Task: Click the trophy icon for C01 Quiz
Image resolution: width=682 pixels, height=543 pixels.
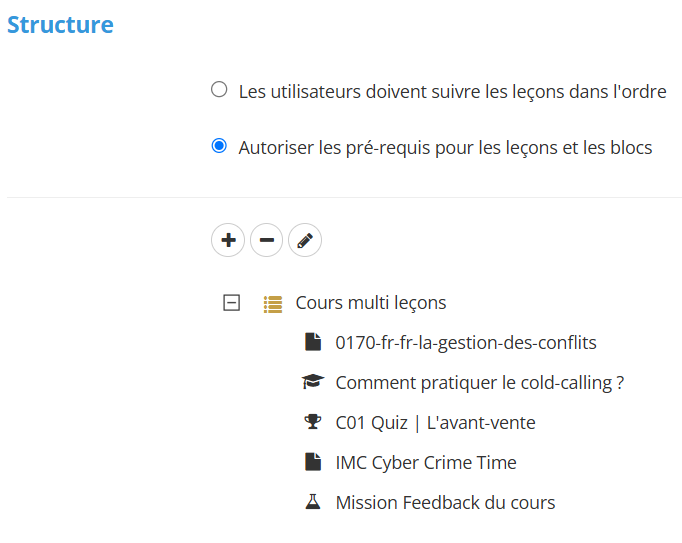Action: pos(313,422)
